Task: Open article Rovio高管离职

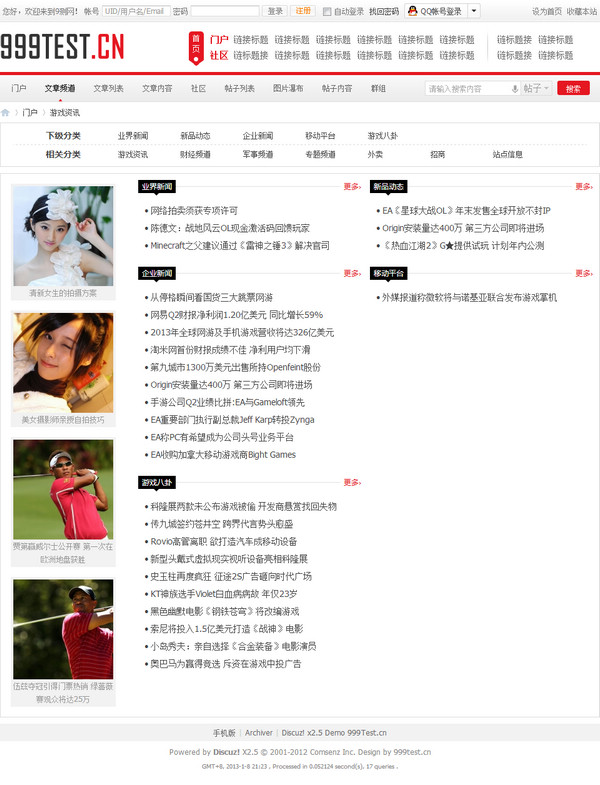Action: [x=224, y=542]
